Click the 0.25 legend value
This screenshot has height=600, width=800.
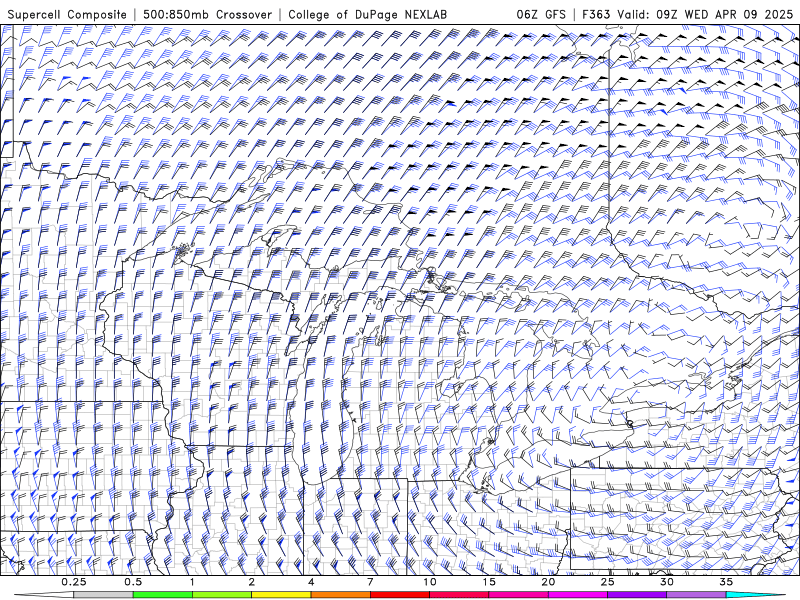click(74, 582)
